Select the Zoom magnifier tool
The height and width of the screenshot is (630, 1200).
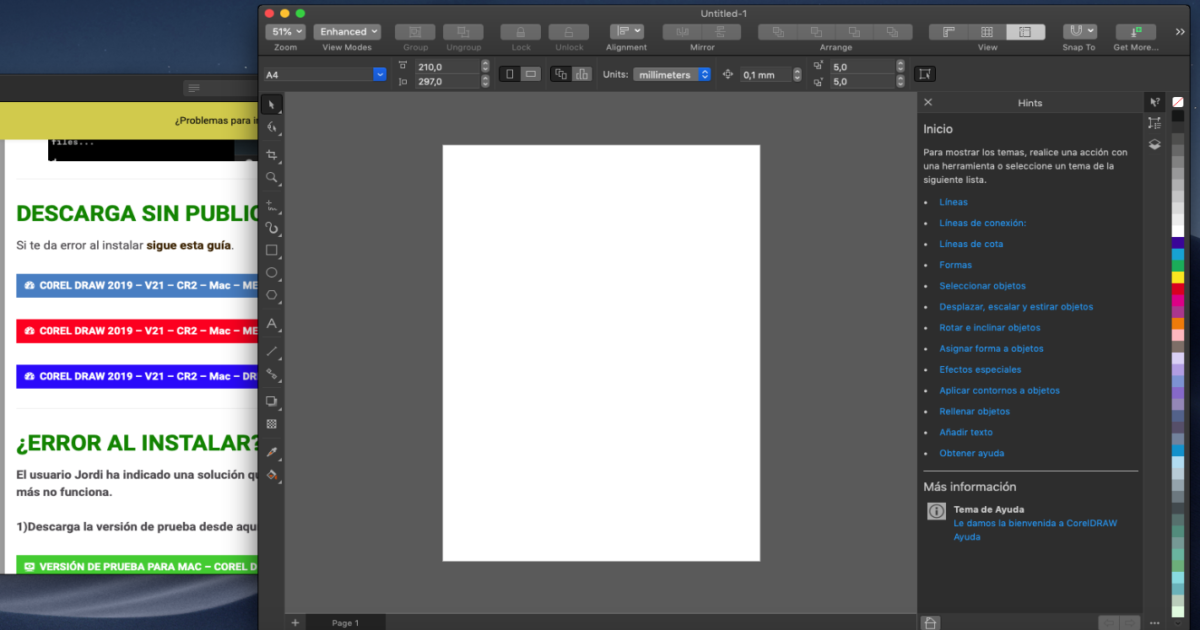coord(271,178)
